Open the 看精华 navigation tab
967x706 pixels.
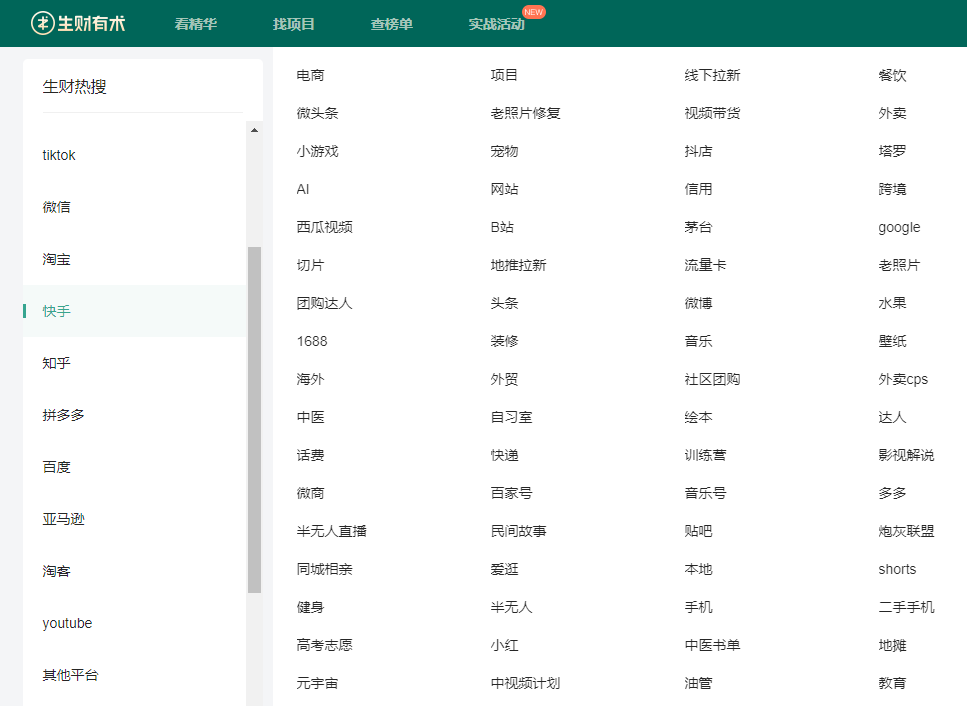[195, 24]
